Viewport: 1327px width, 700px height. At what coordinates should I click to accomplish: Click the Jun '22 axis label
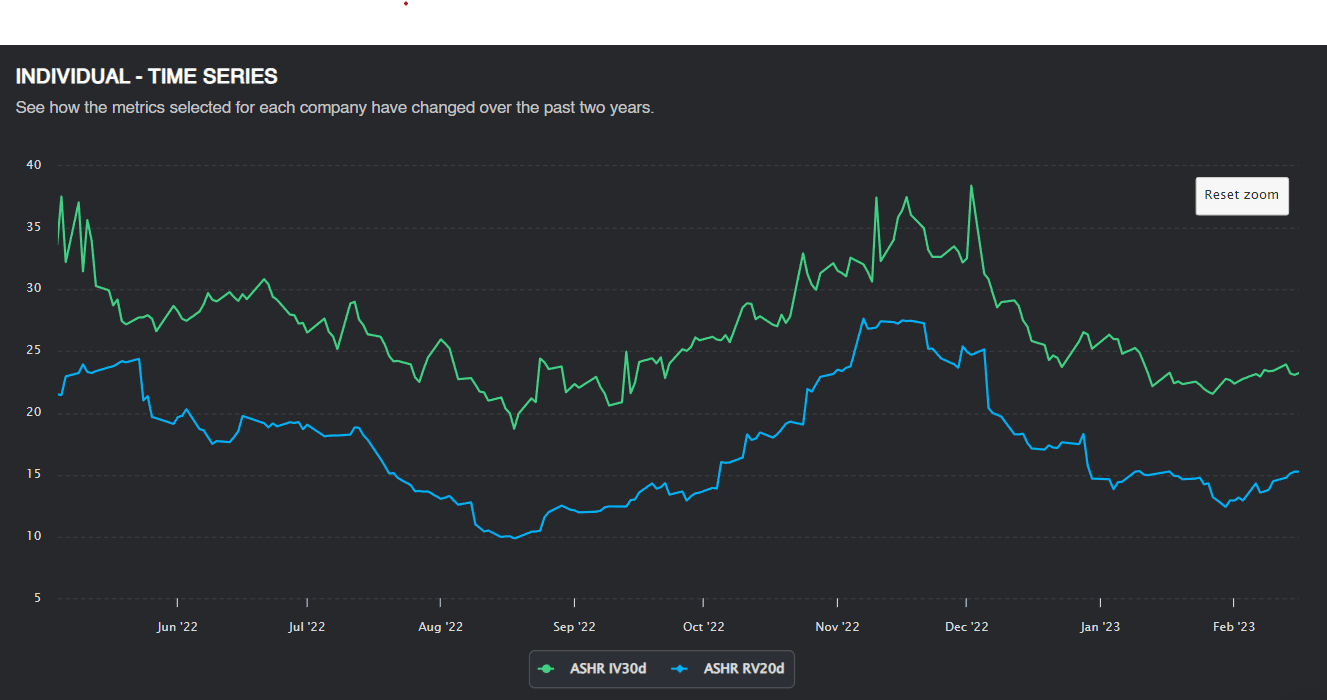[177, 627]
